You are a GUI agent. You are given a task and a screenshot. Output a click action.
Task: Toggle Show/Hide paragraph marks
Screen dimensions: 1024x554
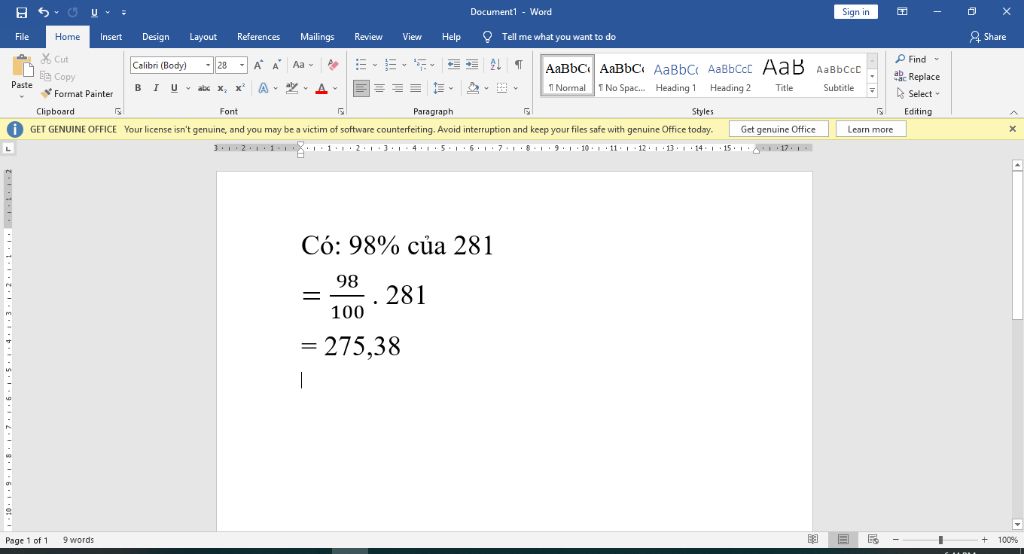[519, 65]
